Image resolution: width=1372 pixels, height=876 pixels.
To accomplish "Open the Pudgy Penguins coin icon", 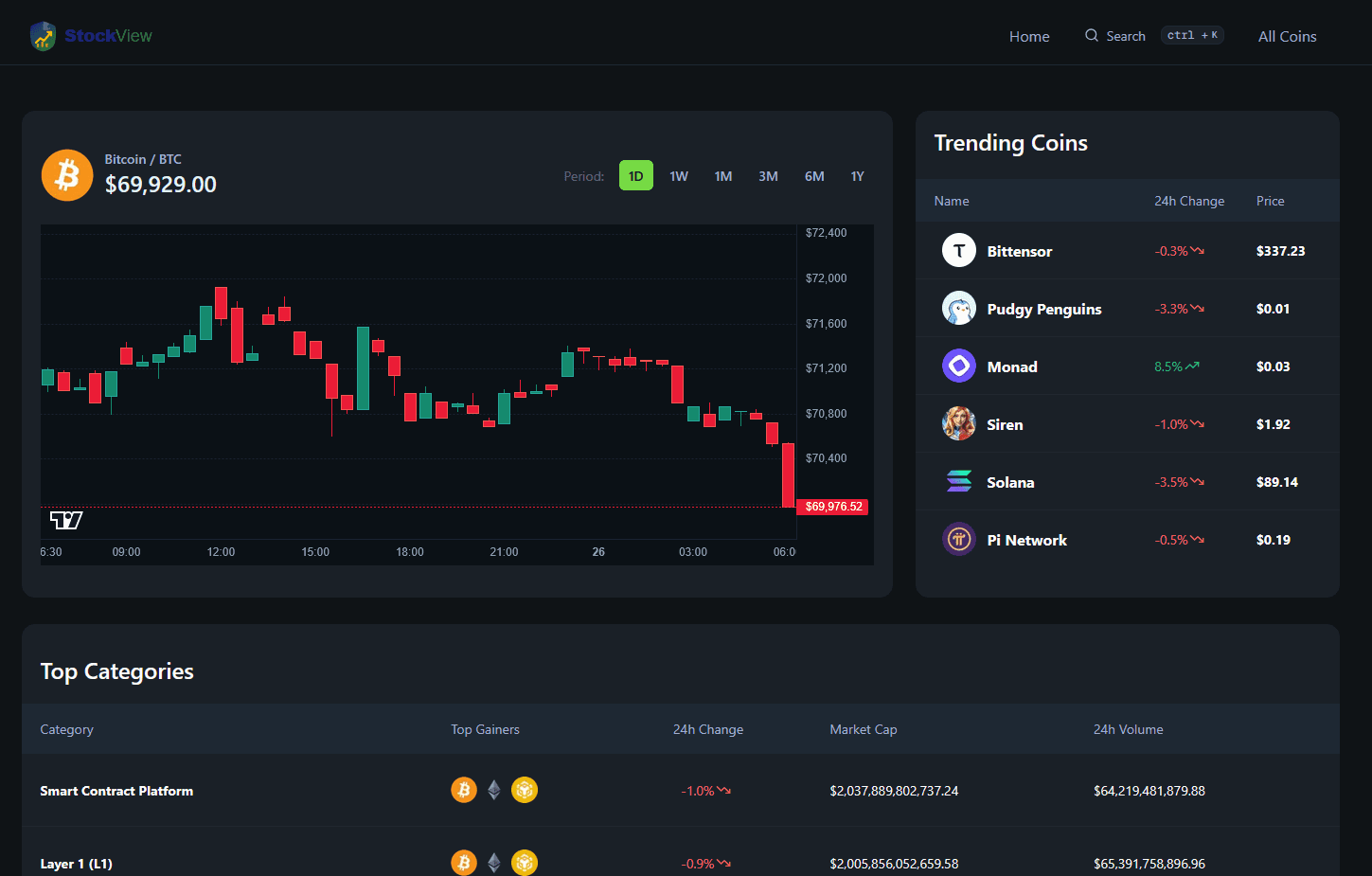I will coord(958,309).
